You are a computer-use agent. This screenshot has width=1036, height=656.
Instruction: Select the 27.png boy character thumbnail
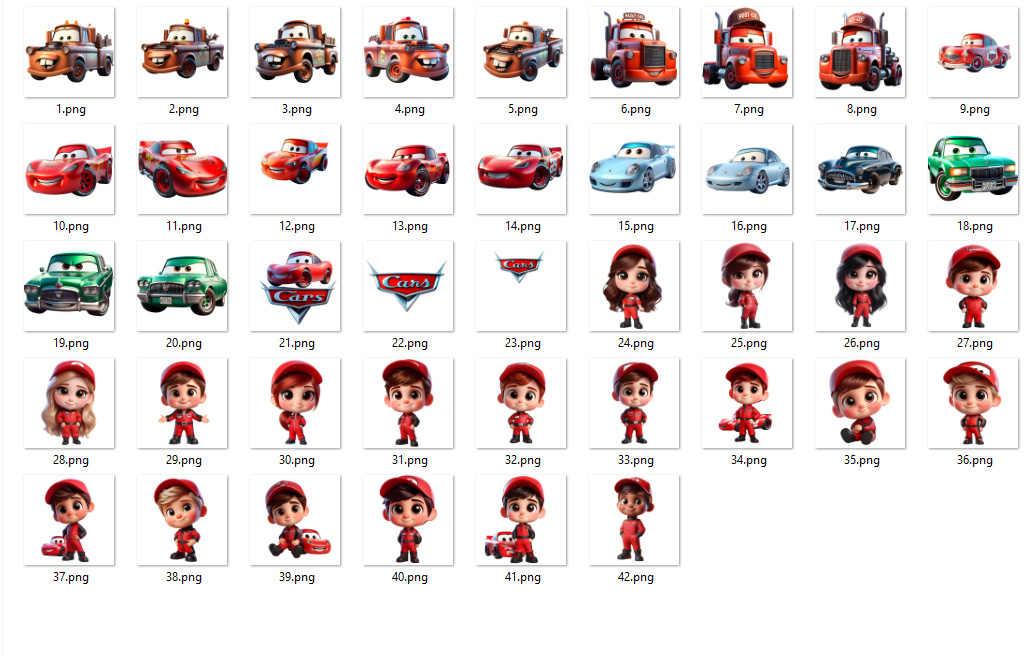coord(973,286)
